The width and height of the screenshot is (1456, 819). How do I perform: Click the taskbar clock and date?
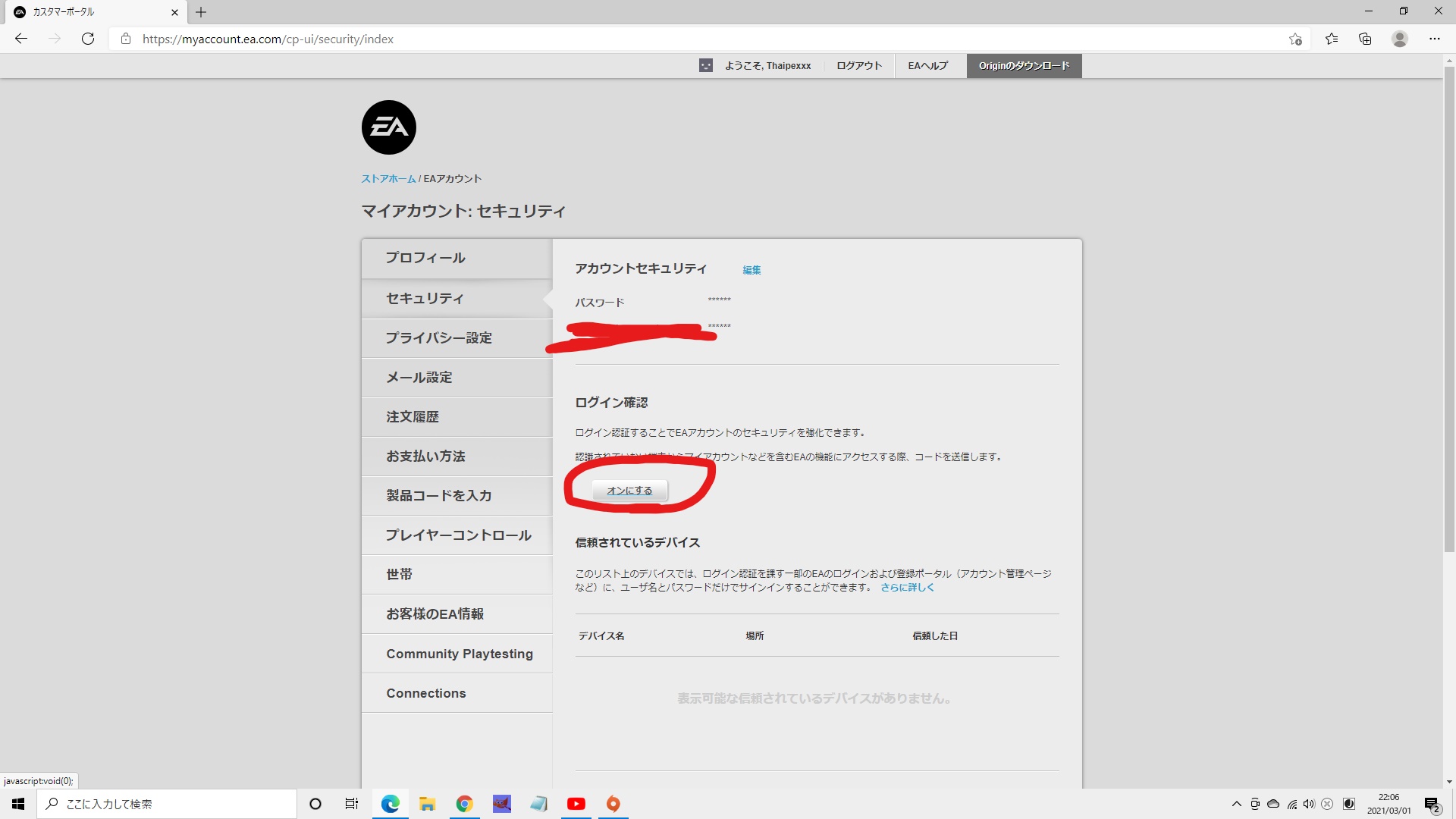[x=1389, y=804]
